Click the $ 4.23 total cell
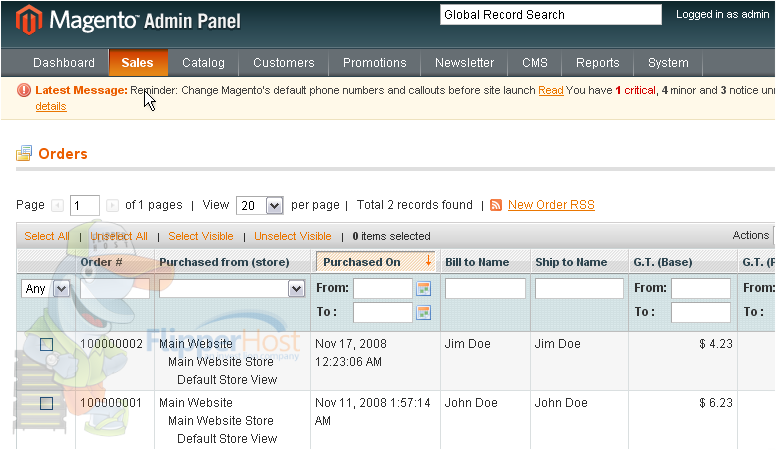 pos(716,344)
